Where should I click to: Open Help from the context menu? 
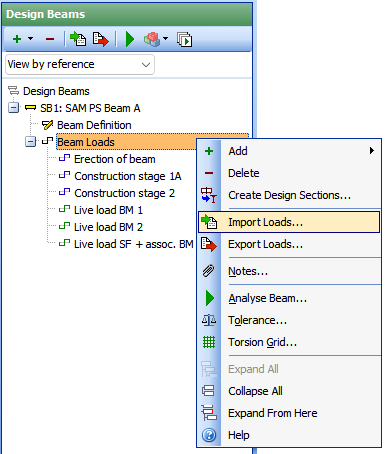[289, 435]
